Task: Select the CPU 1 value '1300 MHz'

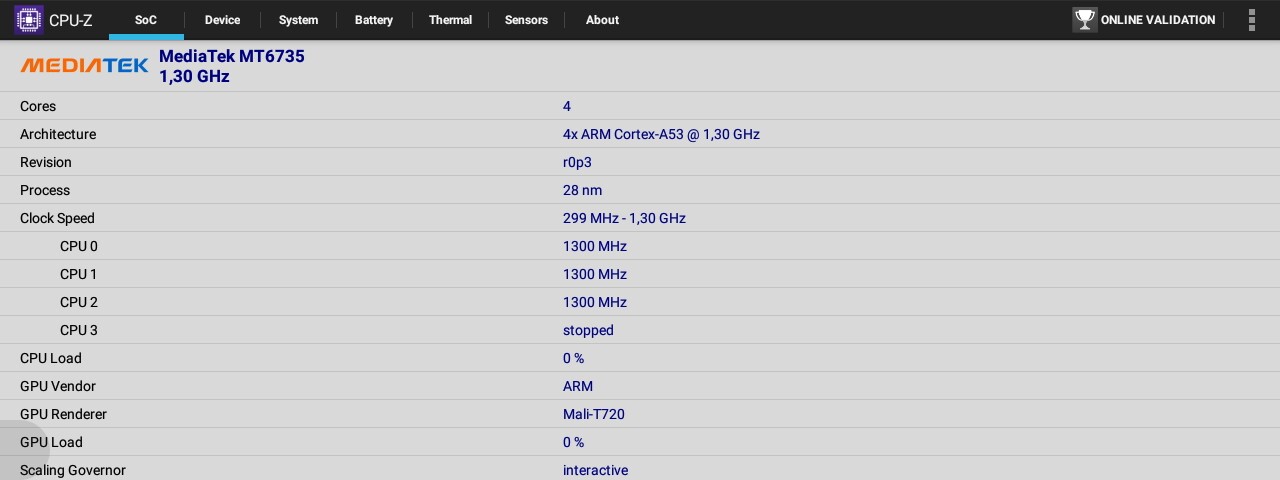Action: [595, 274]
